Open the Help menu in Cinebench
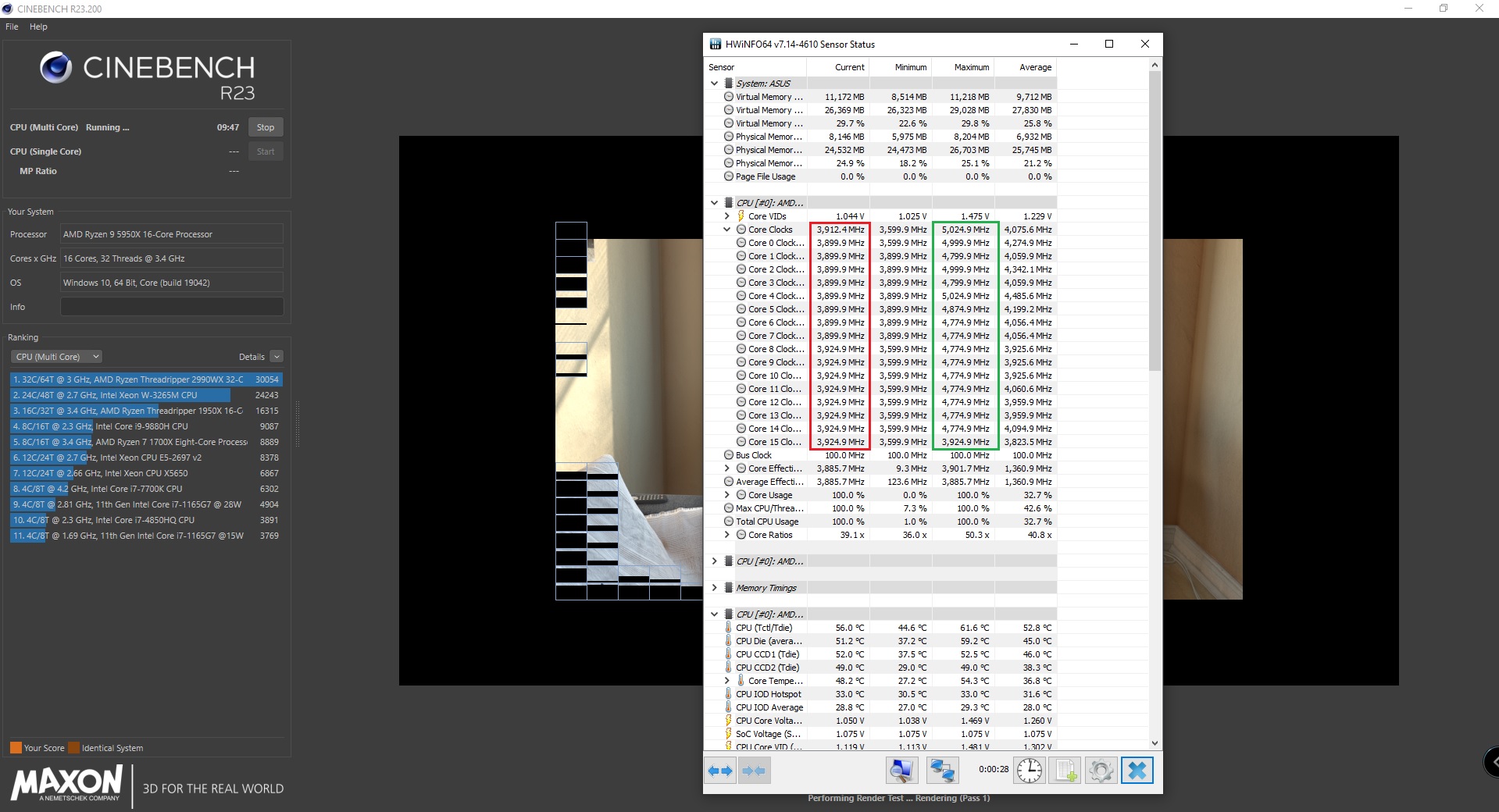 pos(38,27)
